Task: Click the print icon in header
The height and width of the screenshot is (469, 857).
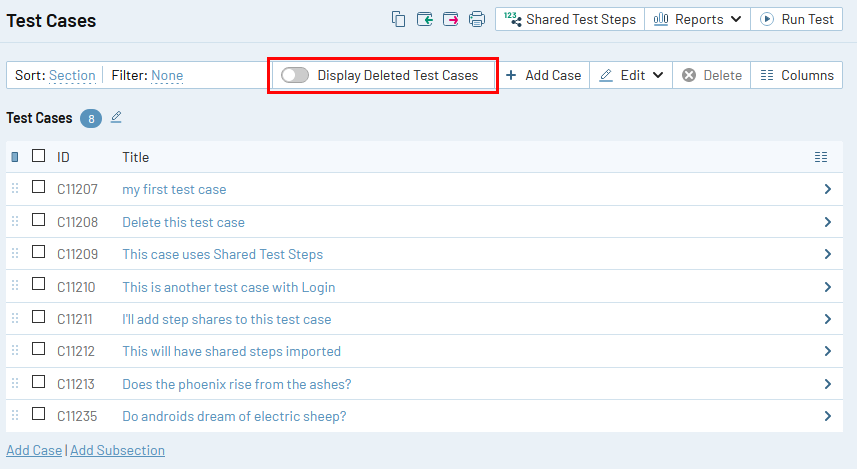Action: point(477,19)
